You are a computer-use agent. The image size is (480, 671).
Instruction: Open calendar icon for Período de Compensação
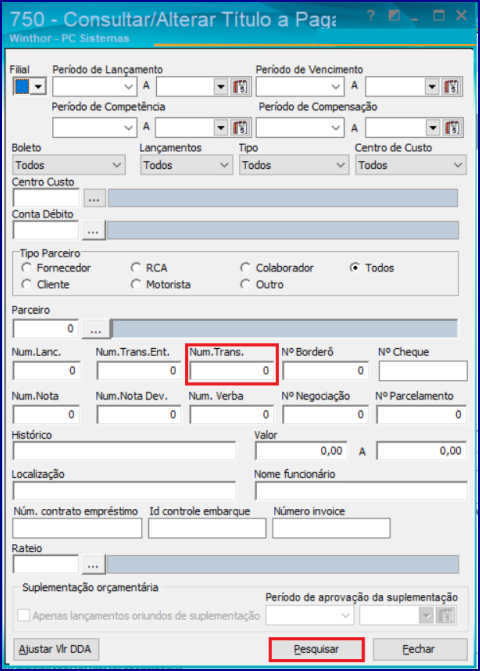(453, 128)
